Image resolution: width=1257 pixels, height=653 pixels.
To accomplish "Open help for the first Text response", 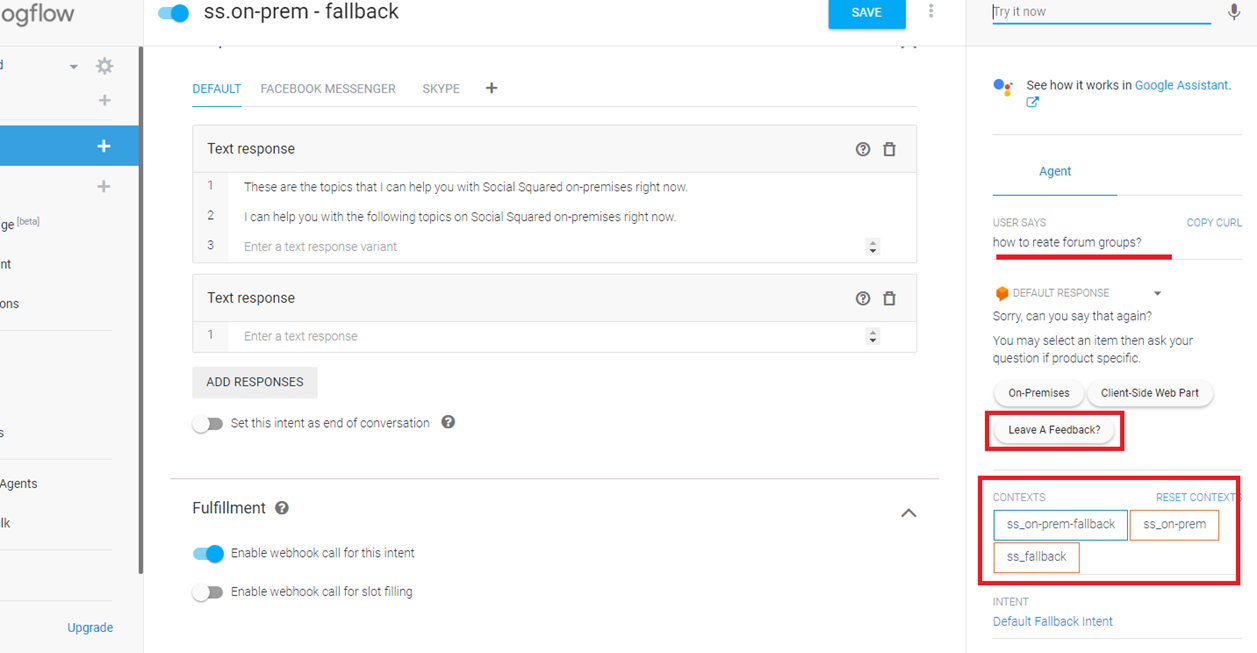I will coord(863,149).
